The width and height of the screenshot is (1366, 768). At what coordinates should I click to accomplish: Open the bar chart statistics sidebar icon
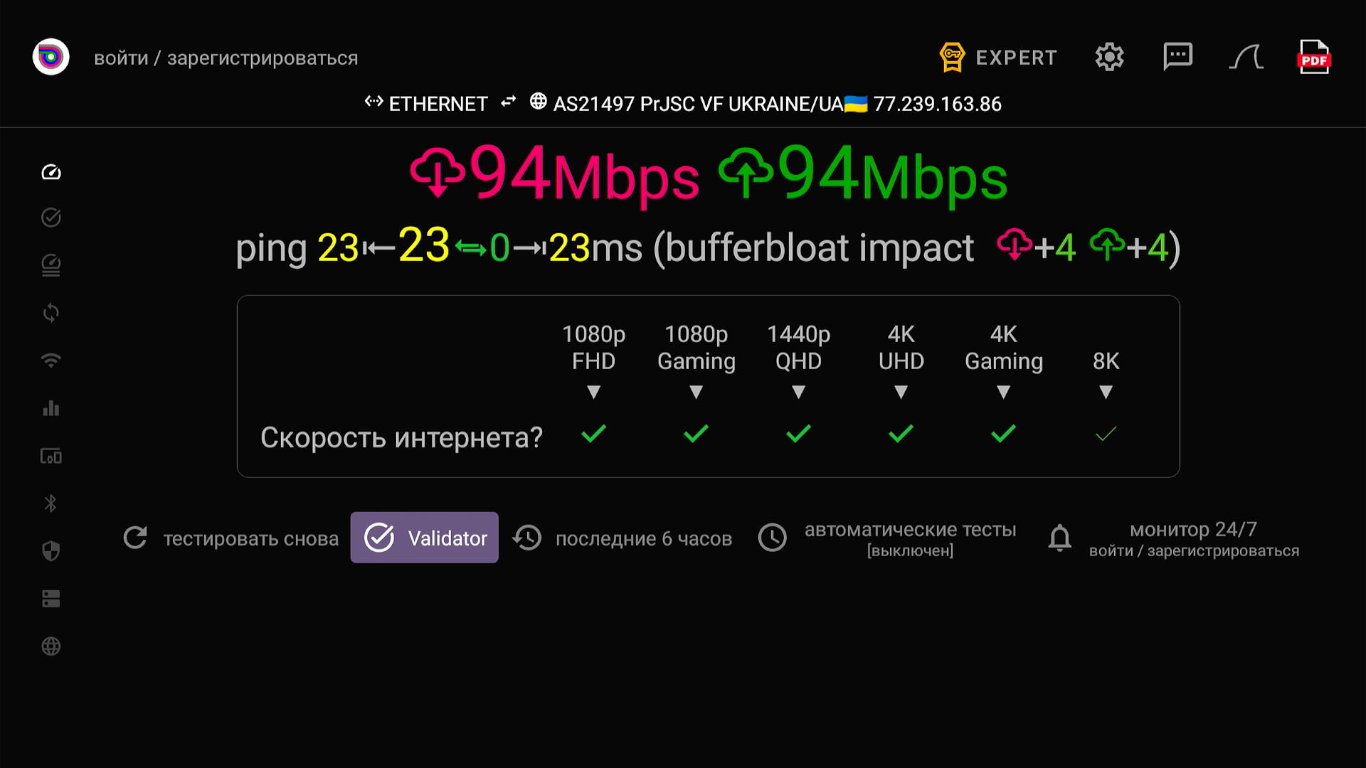click(51, 408)
